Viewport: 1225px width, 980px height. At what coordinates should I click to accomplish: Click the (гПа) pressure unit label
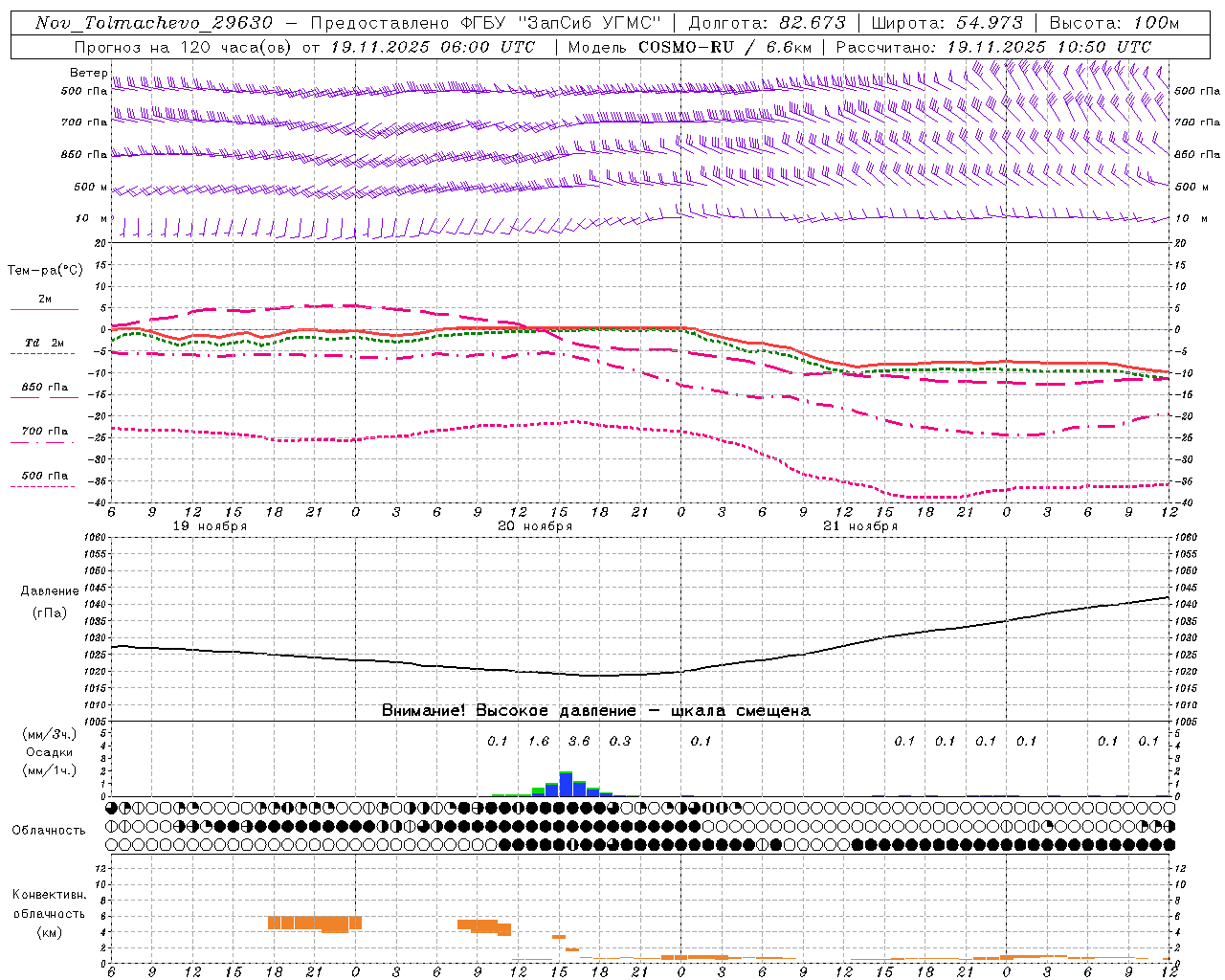(x=50, y=613)
